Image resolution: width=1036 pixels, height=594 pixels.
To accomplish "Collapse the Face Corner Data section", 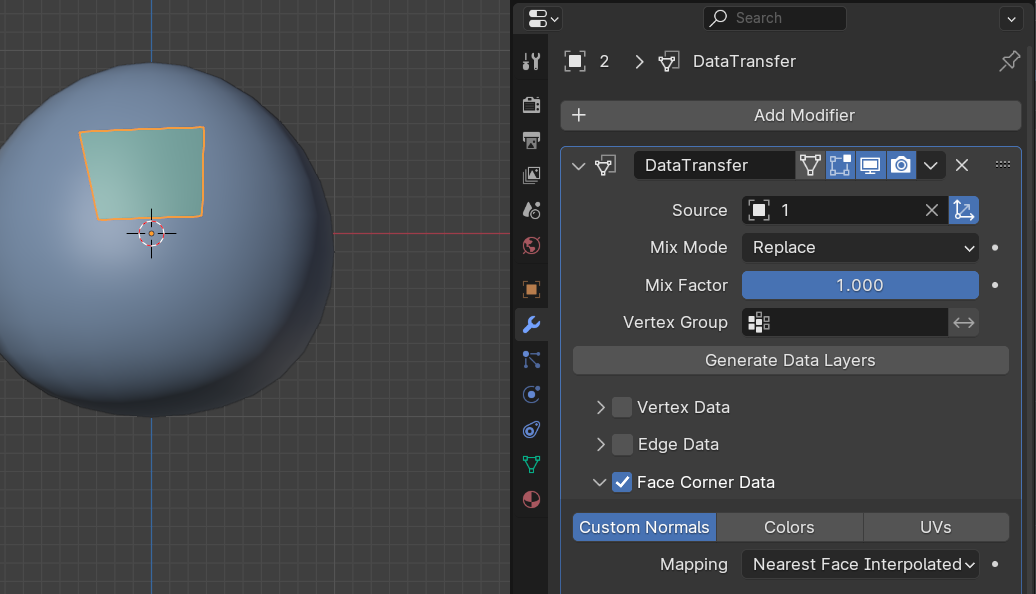I will (x=599, y=482).
